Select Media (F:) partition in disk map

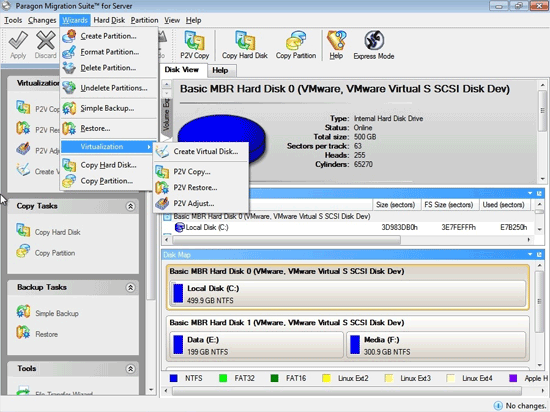pyautogui.click(x=436, y=345)
